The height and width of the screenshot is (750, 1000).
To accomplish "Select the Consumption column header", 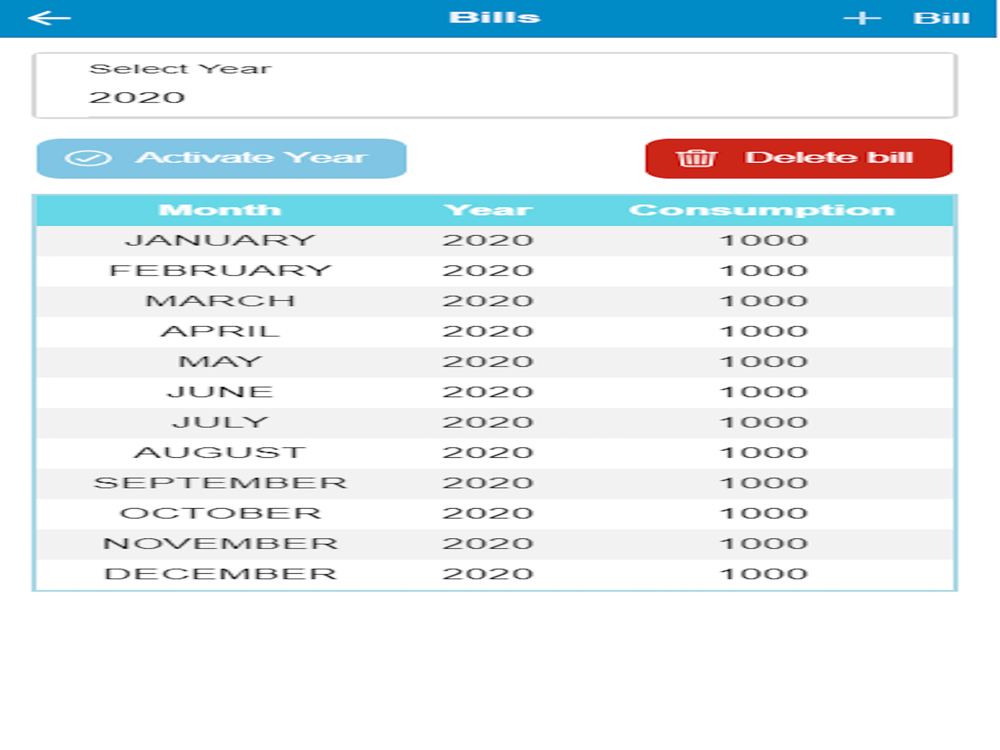I will click(x=762, y=210).
